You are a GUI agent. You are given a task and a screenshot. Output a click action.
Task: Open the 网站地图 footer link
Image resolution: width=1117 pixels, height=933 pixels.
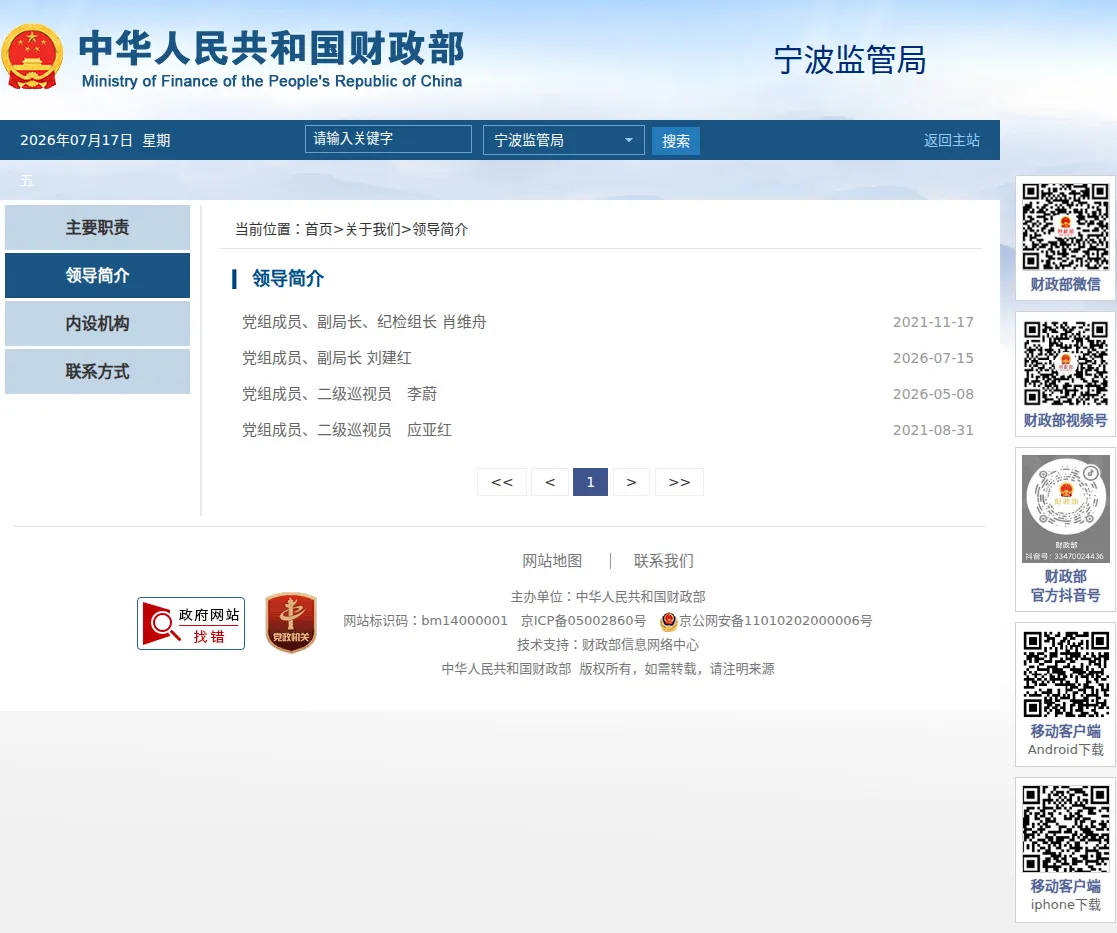(552, 561)
